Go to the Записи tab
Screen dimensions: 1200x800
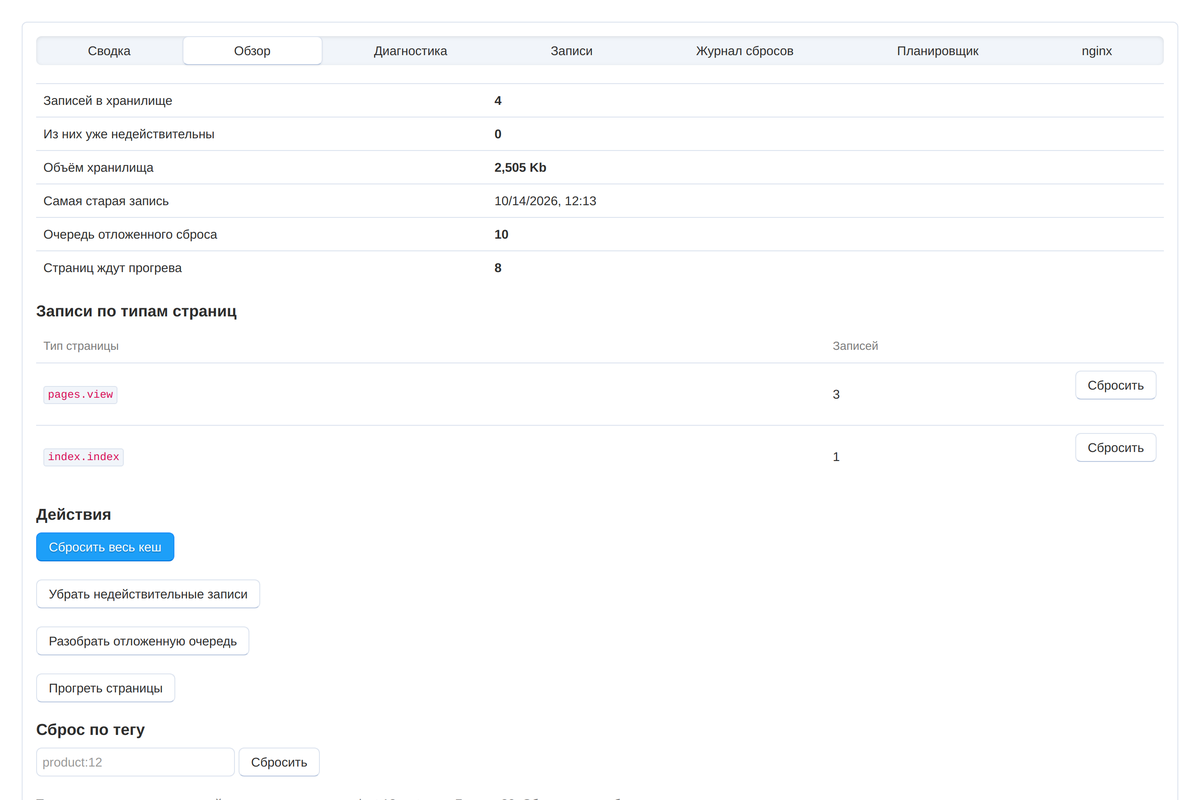[572, 51]
